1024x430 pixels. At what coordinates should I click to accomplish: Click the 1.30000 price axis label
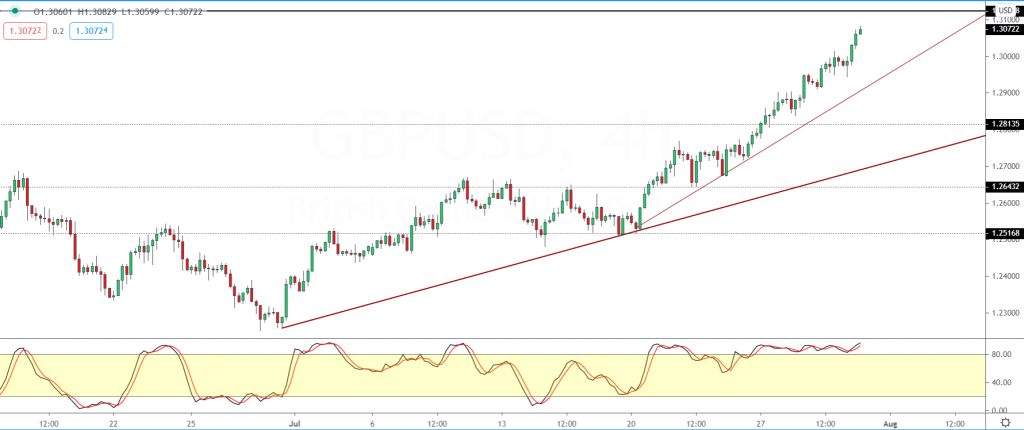[x=1004, y=57]
